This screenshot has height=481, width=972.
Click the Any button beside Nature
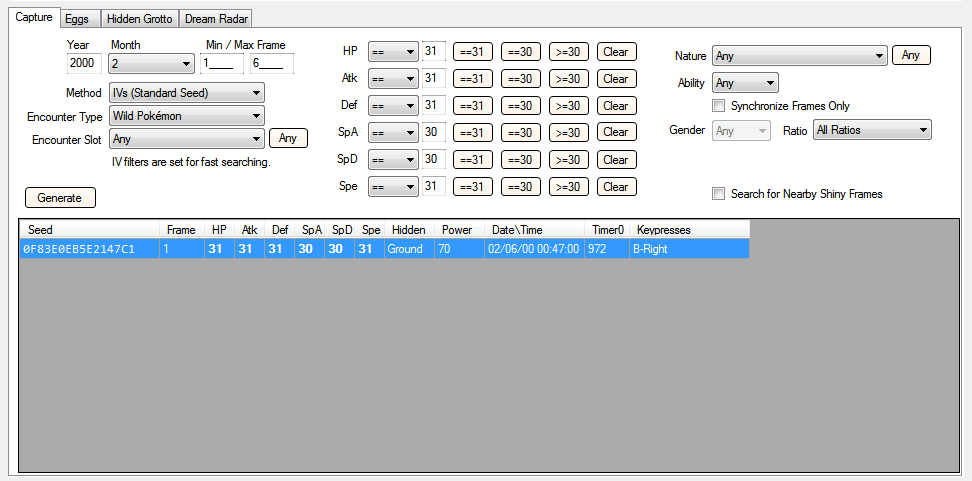(910, 56)
